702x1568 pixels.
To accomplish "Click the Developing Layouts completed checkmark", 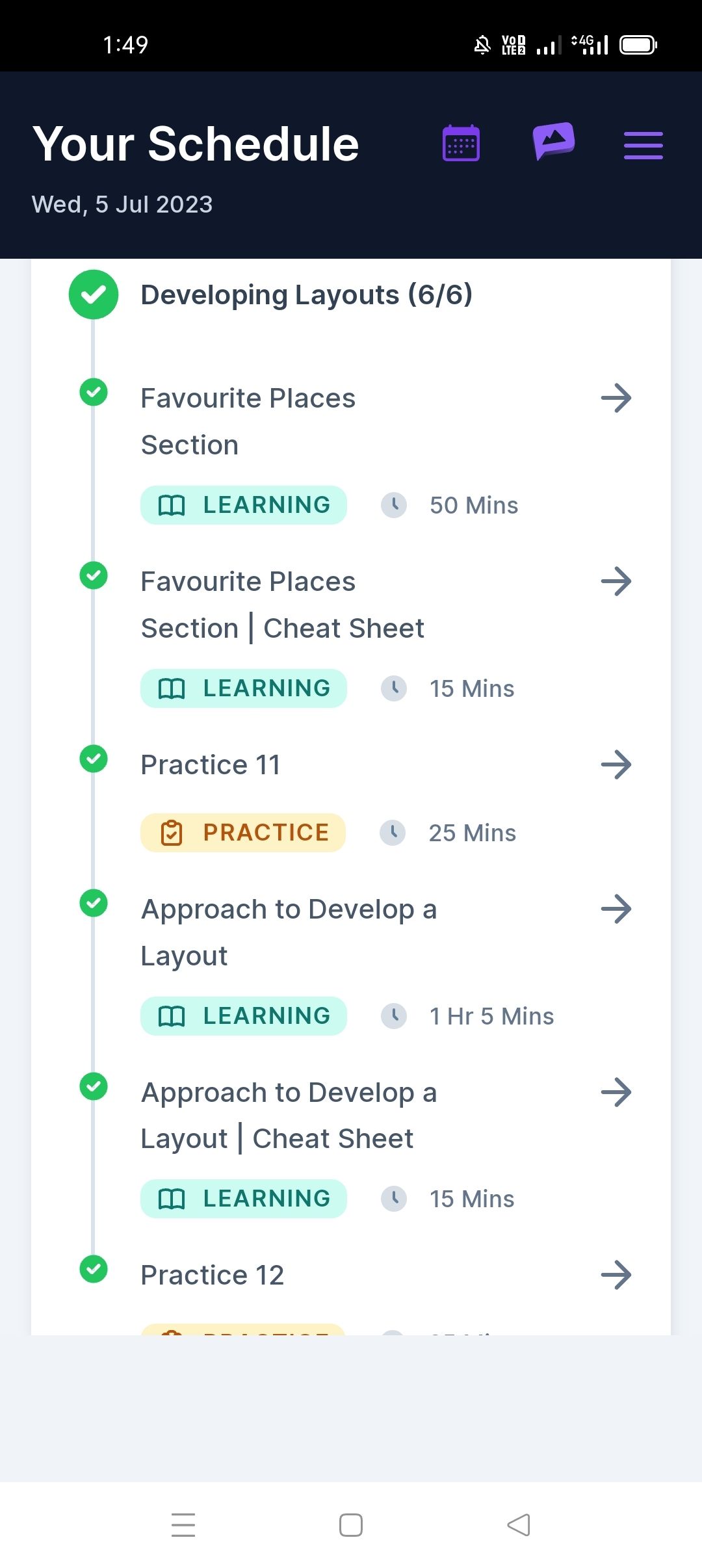I will [94, 294].
